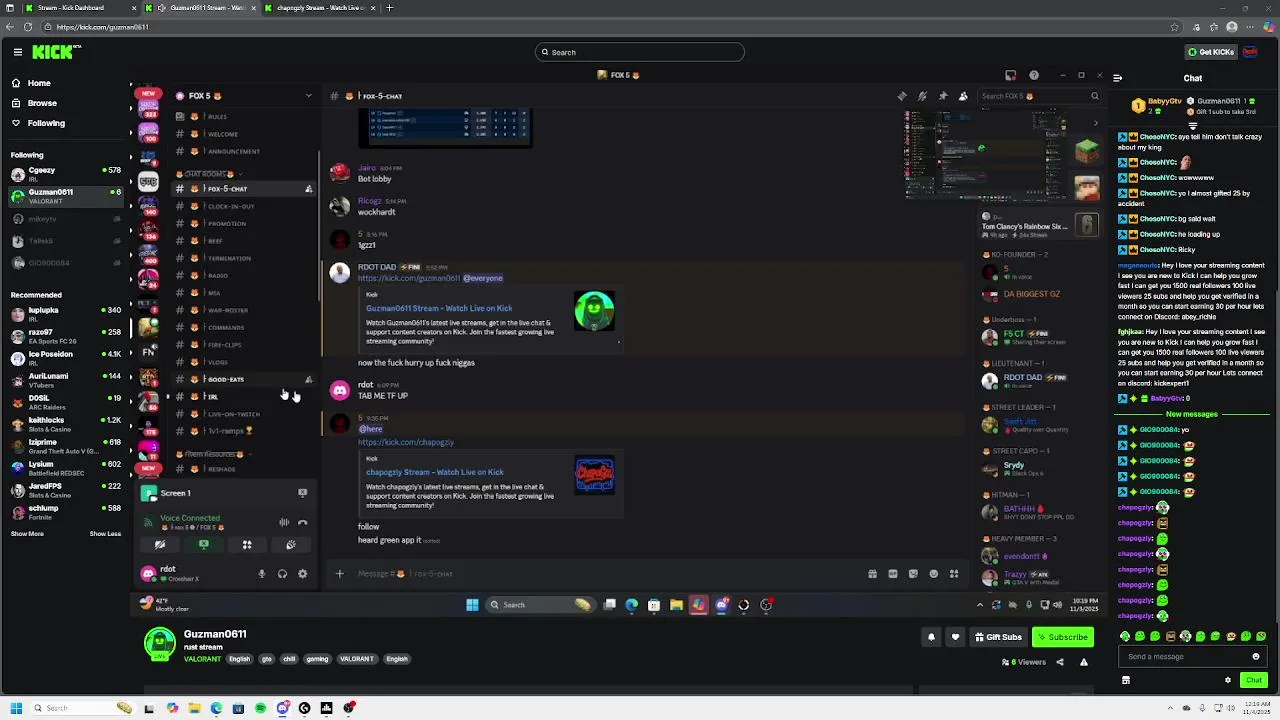This screenshot has height=720, width=1280.
Task: Mute the Guzman0611 Stream tab audio
Action: tap(162, 8)
